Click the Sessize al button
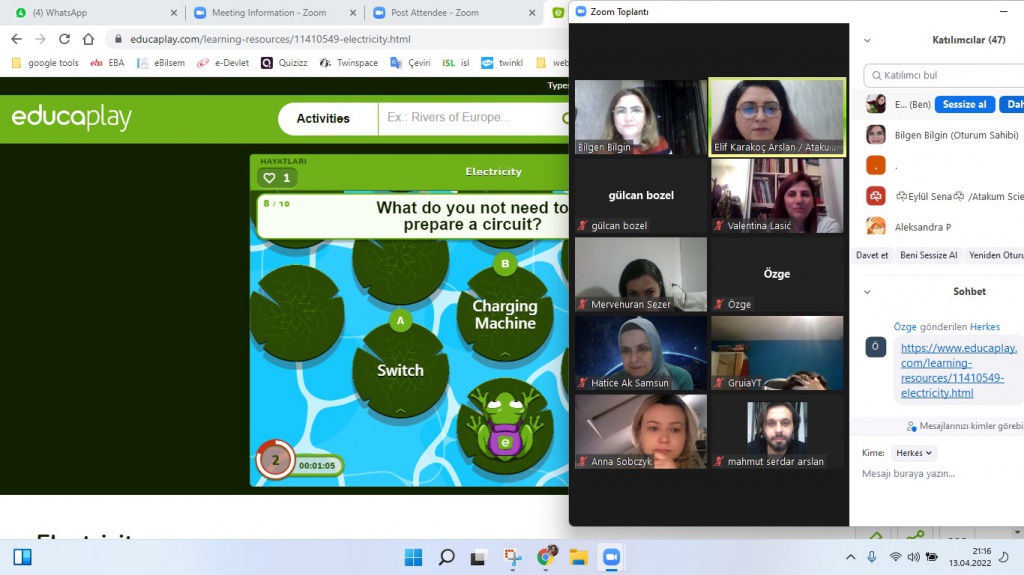1024x575 pixels. click(965, 105)
